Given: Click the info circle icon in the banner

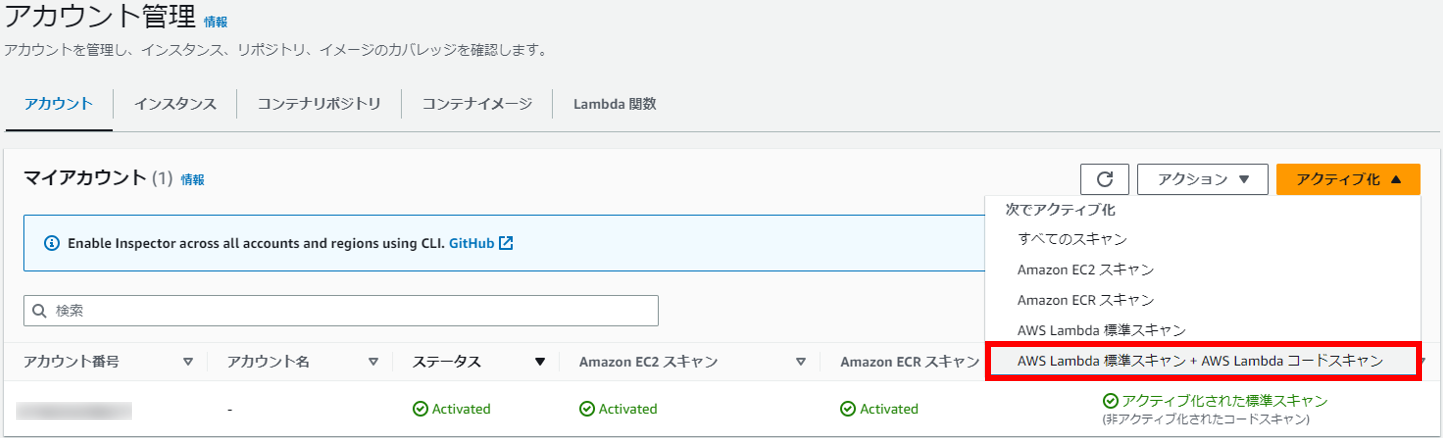Looking at the screenshot, I should pos(52,243).
